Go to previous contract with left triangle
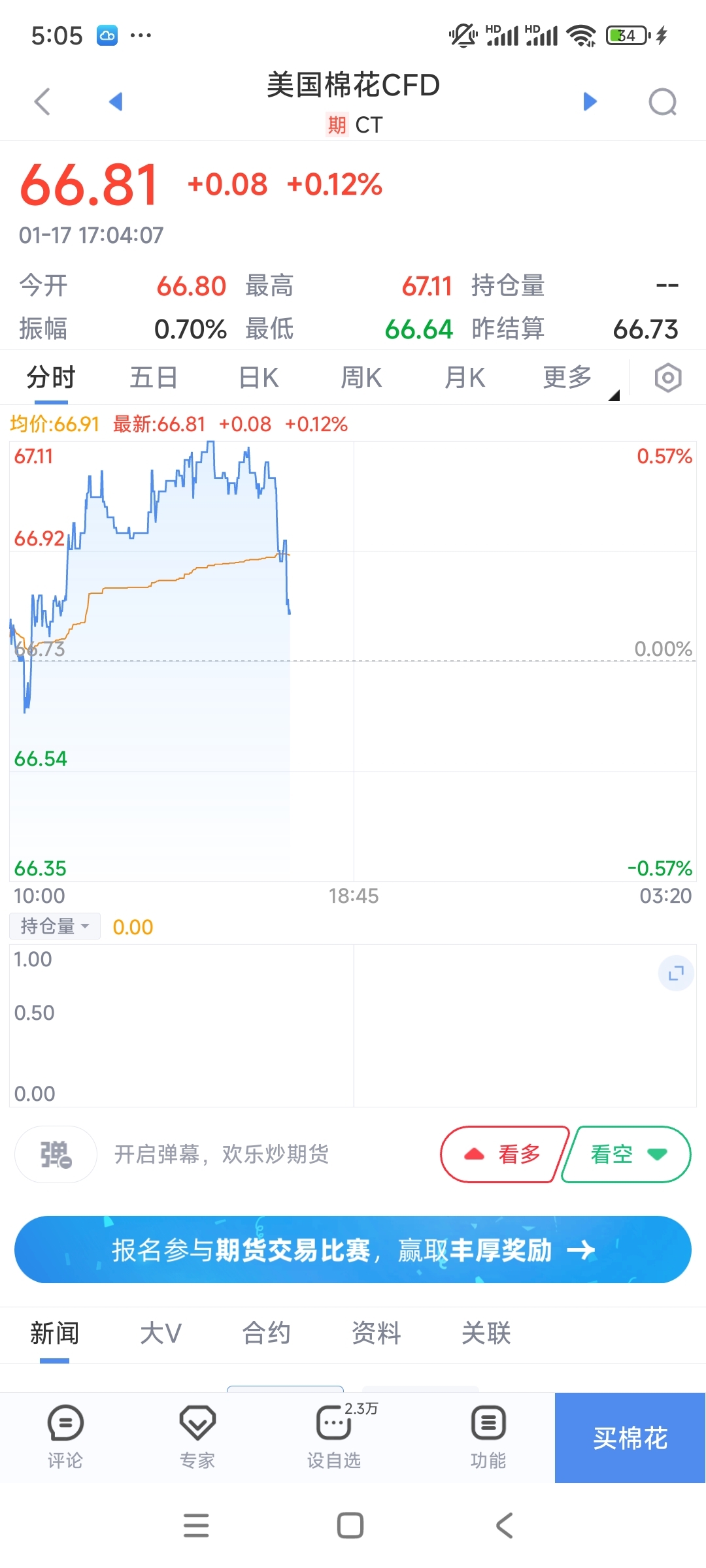 tap(116, 101)
